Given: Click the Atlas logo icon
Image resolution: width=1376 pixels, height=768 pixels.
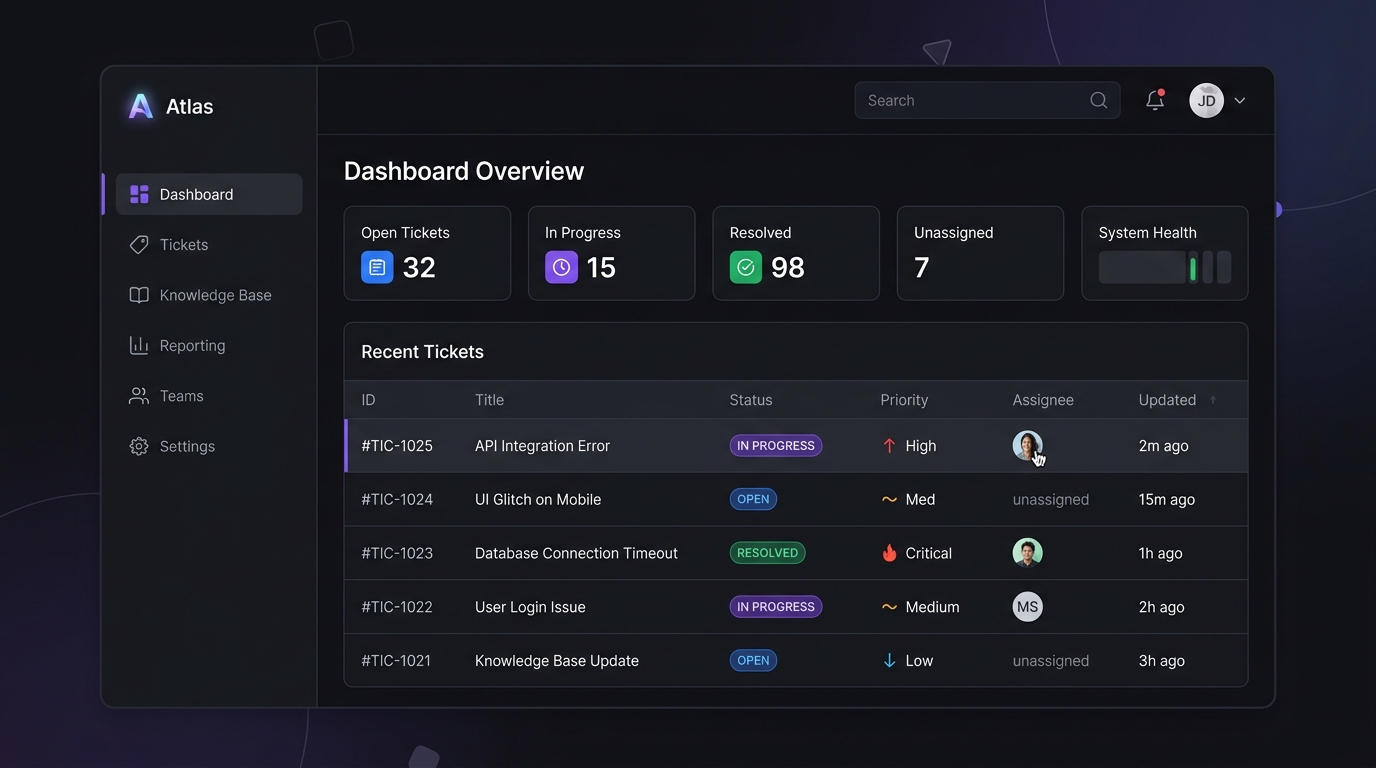Looking at the screenshot, I should pyautogui.click(x=141, y=106).
